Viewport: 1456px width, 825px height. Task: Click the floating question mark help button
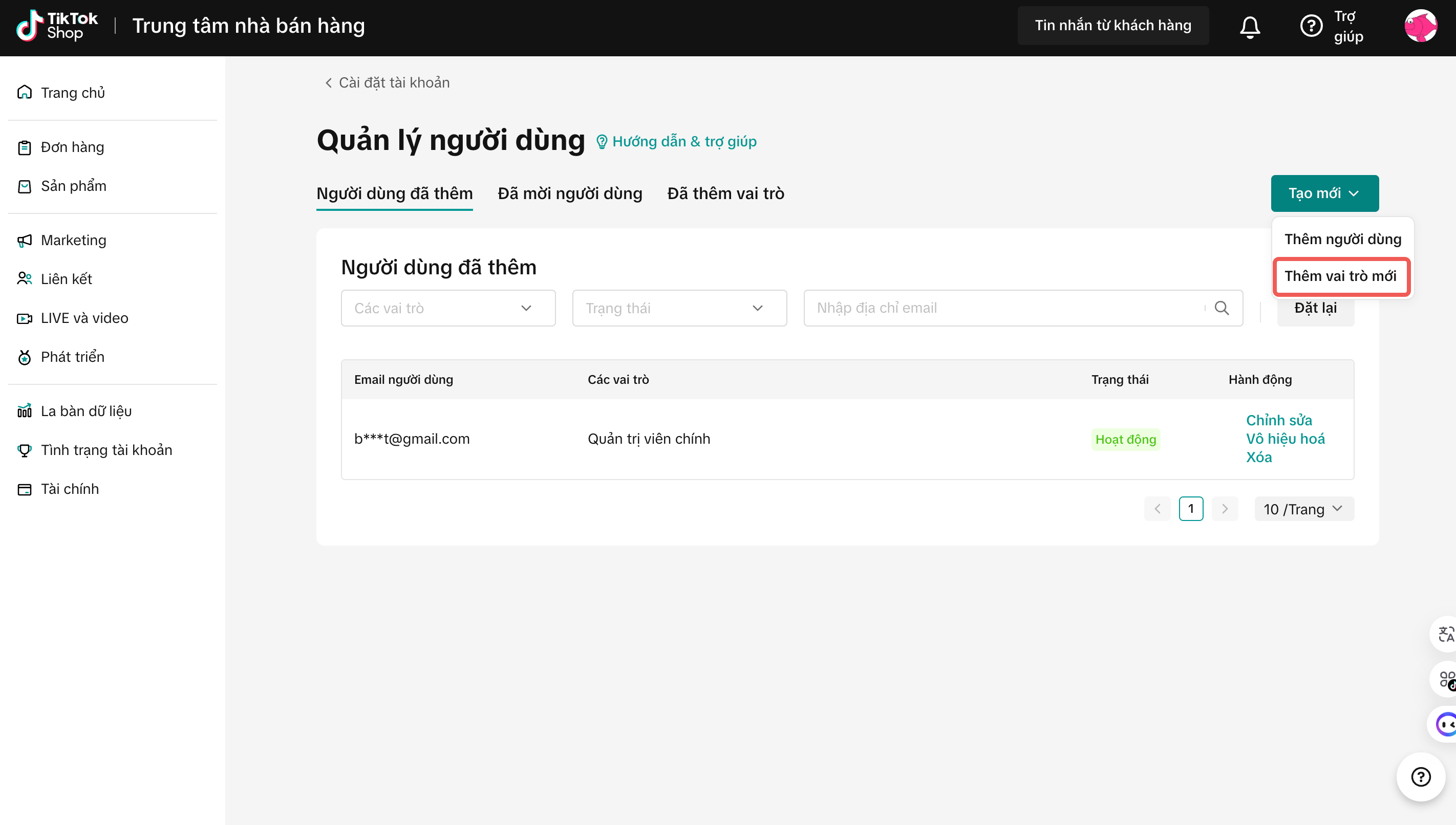click(1420, 777)
